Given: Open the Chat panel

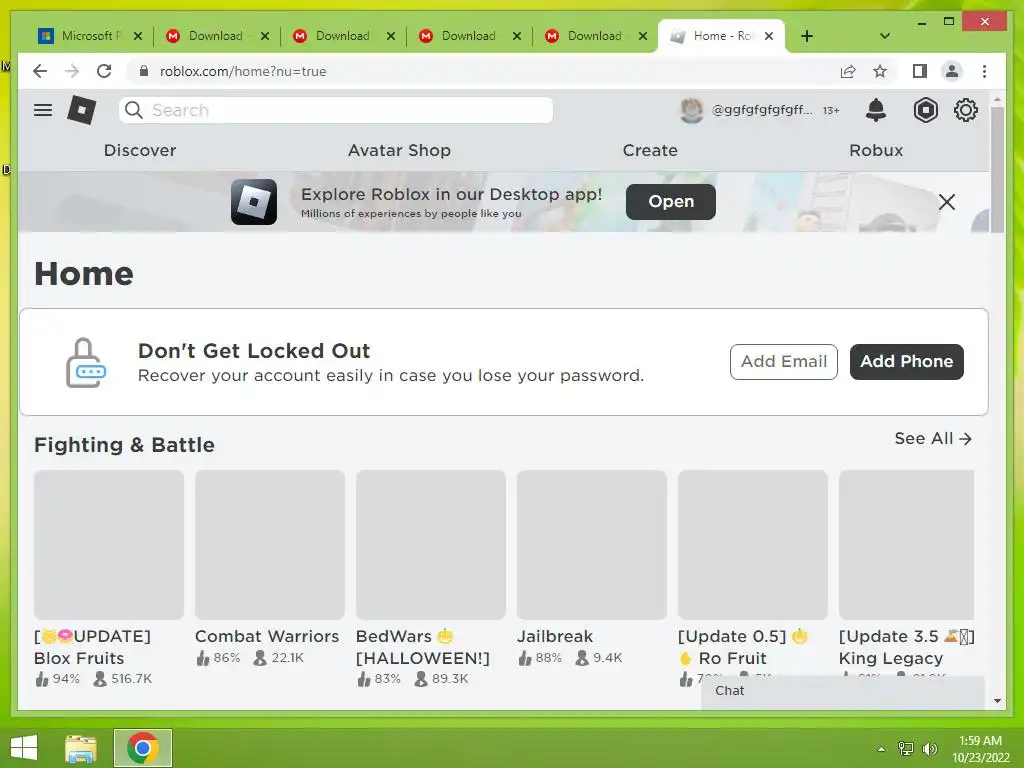Looking at the screenshot, I should click(x=842, y=691).
